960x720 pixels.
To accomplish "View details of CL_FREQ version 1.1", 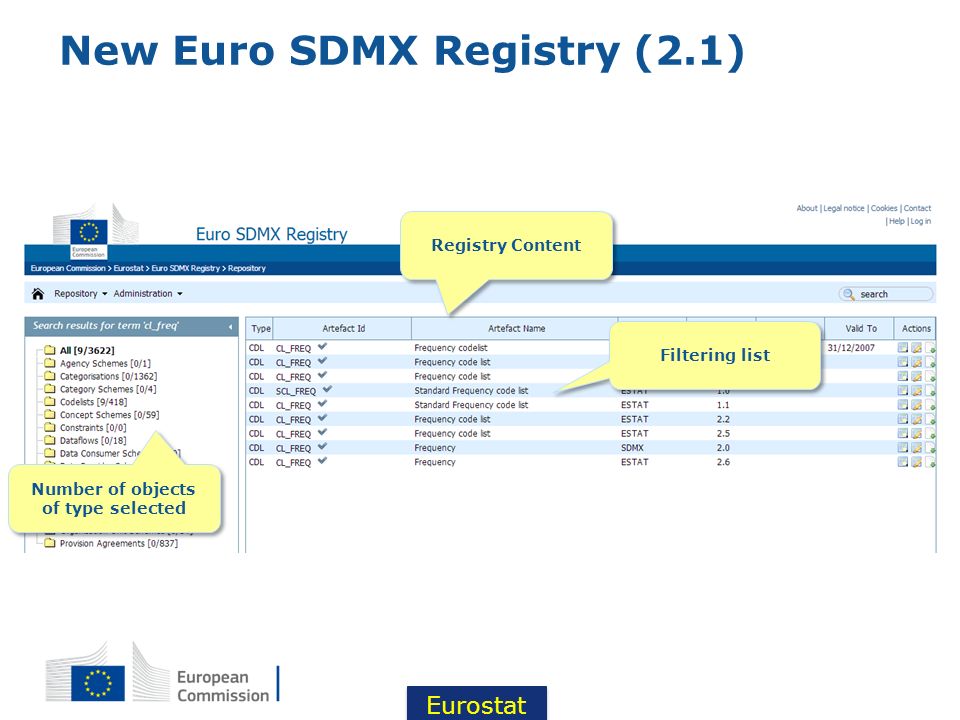I will [x=903, y=405].
